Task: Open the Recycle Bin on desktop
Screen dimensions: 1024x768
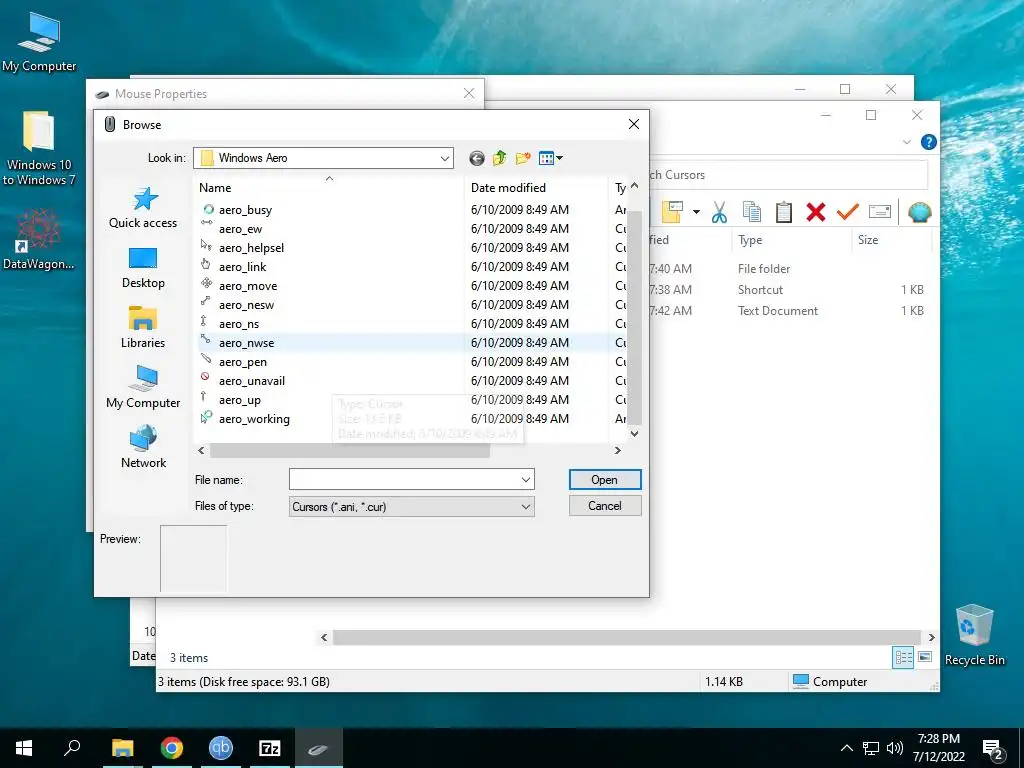Action: point(975,635)
